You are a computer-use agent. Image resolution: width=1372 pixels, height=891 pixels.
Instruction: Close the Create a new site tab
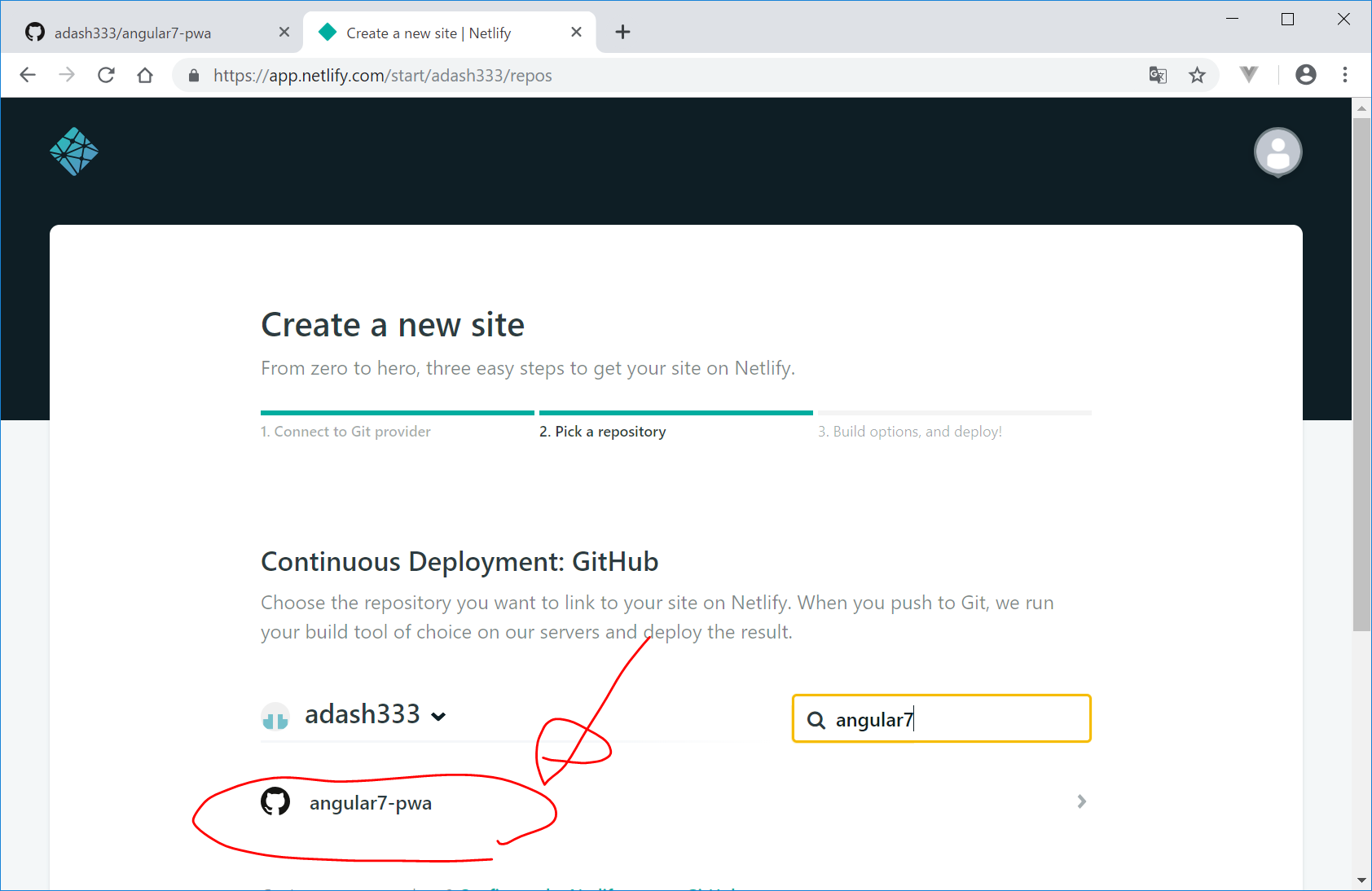[576, 32]
